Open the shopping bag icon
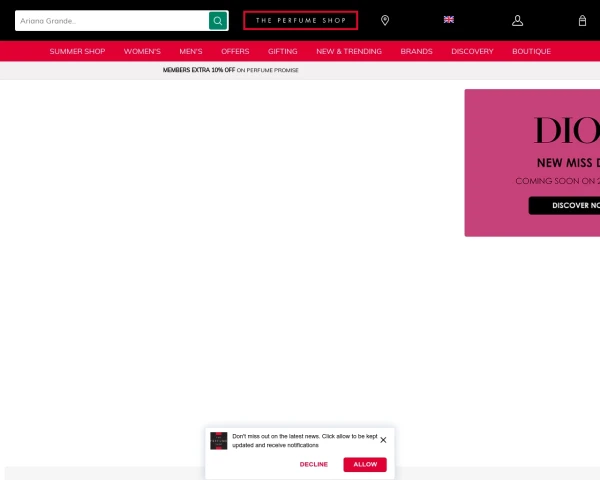 (582, 21)
